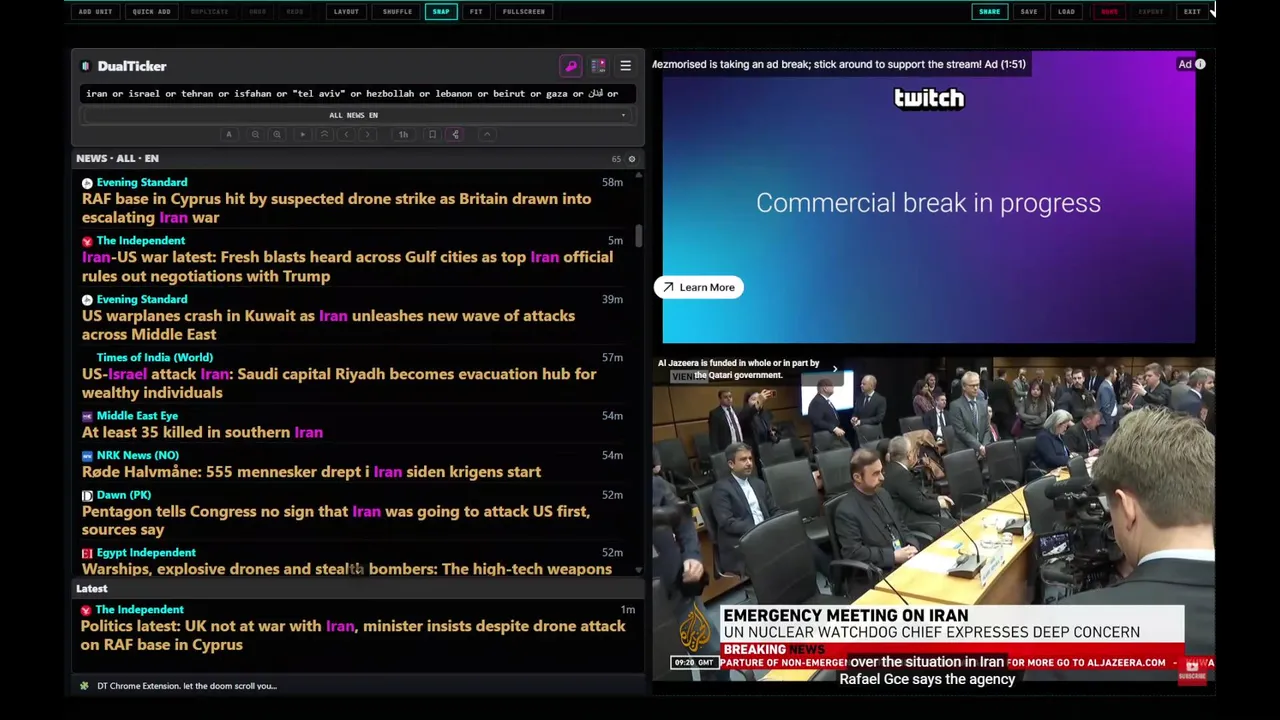The height and width of the screenshot is (720, 1280).
Task: Click the next arrow in ticker toolbar
Action: click(x=368, y=134)
